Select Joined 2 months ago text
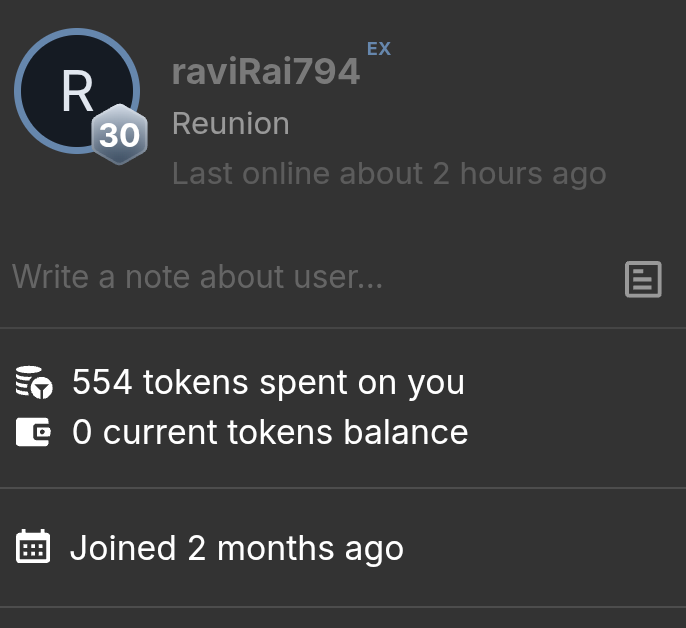Viewport: 686px width, 628px height. click(x=236, y=548)
